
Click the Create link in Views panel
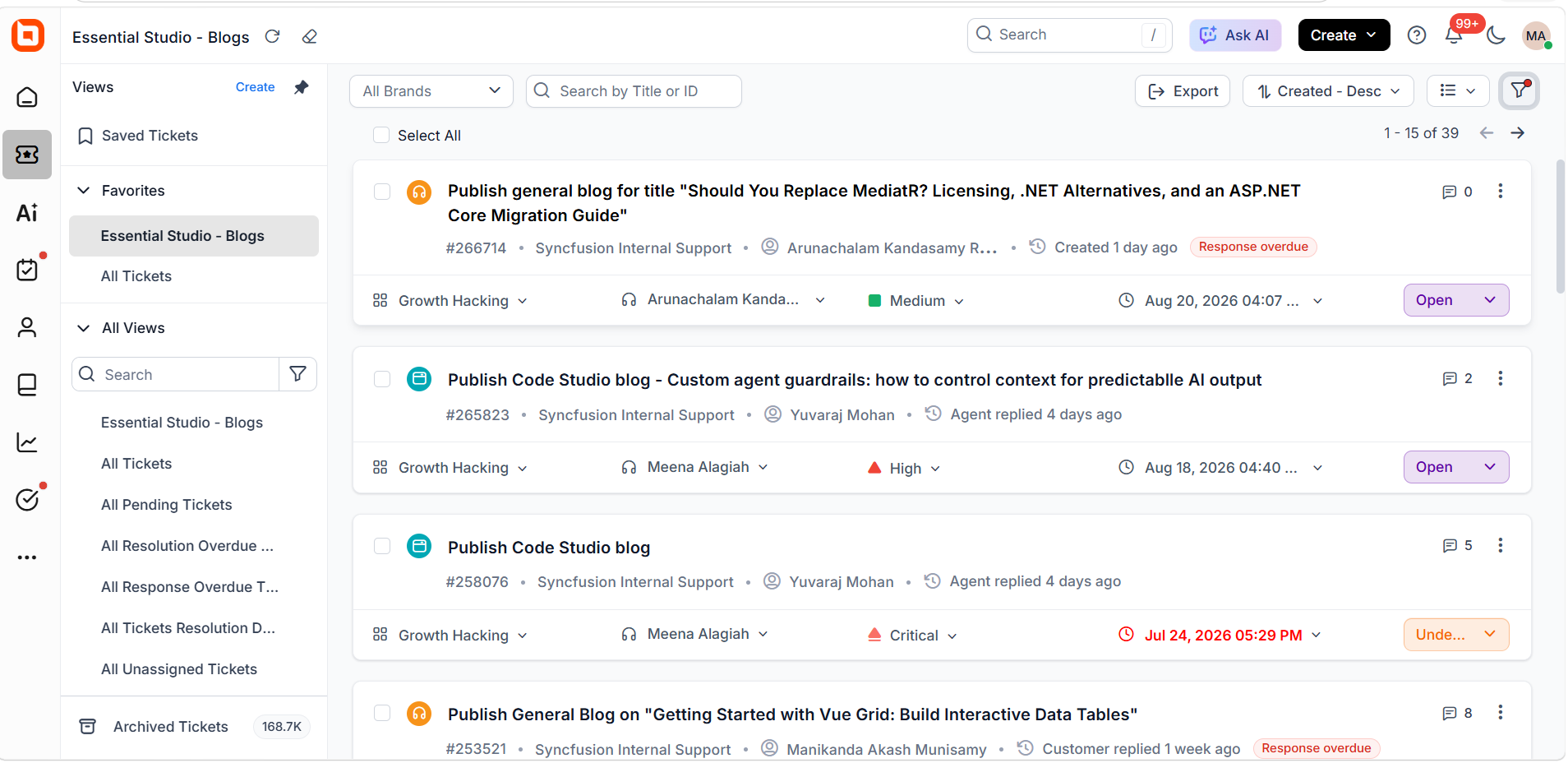(255, 87)
